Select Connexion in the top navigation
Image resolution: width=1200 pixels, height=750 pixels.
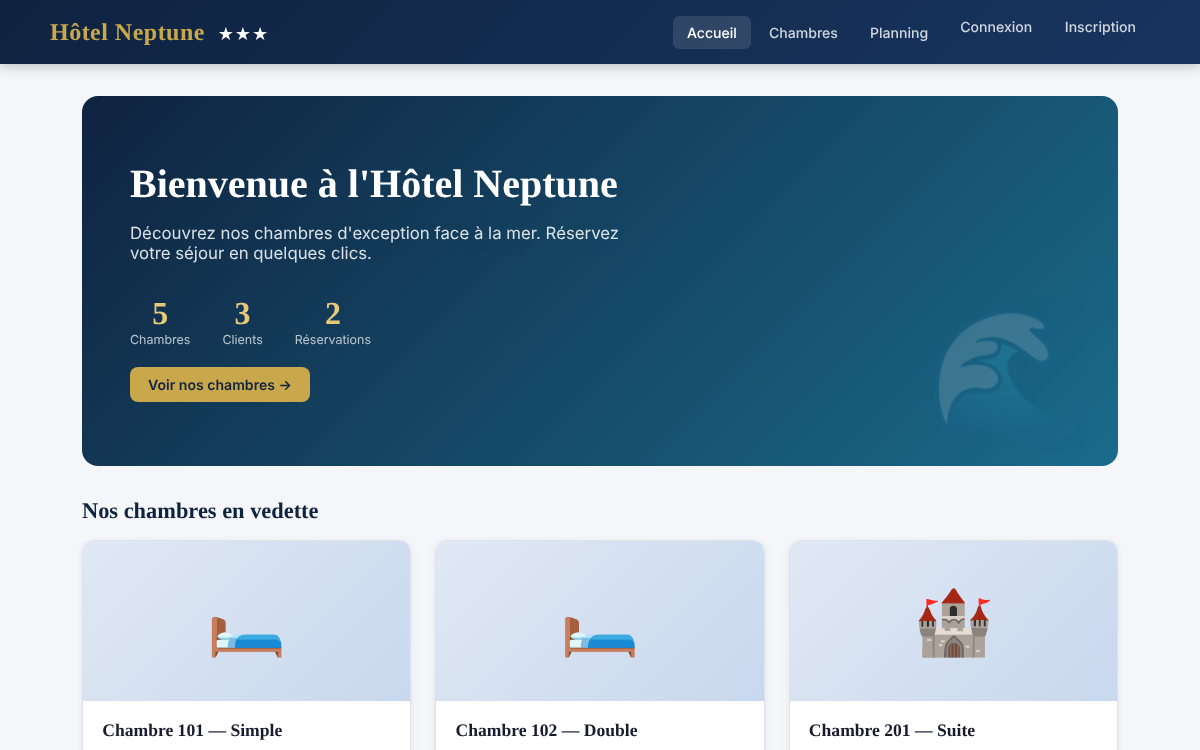(x=996, y=27)
